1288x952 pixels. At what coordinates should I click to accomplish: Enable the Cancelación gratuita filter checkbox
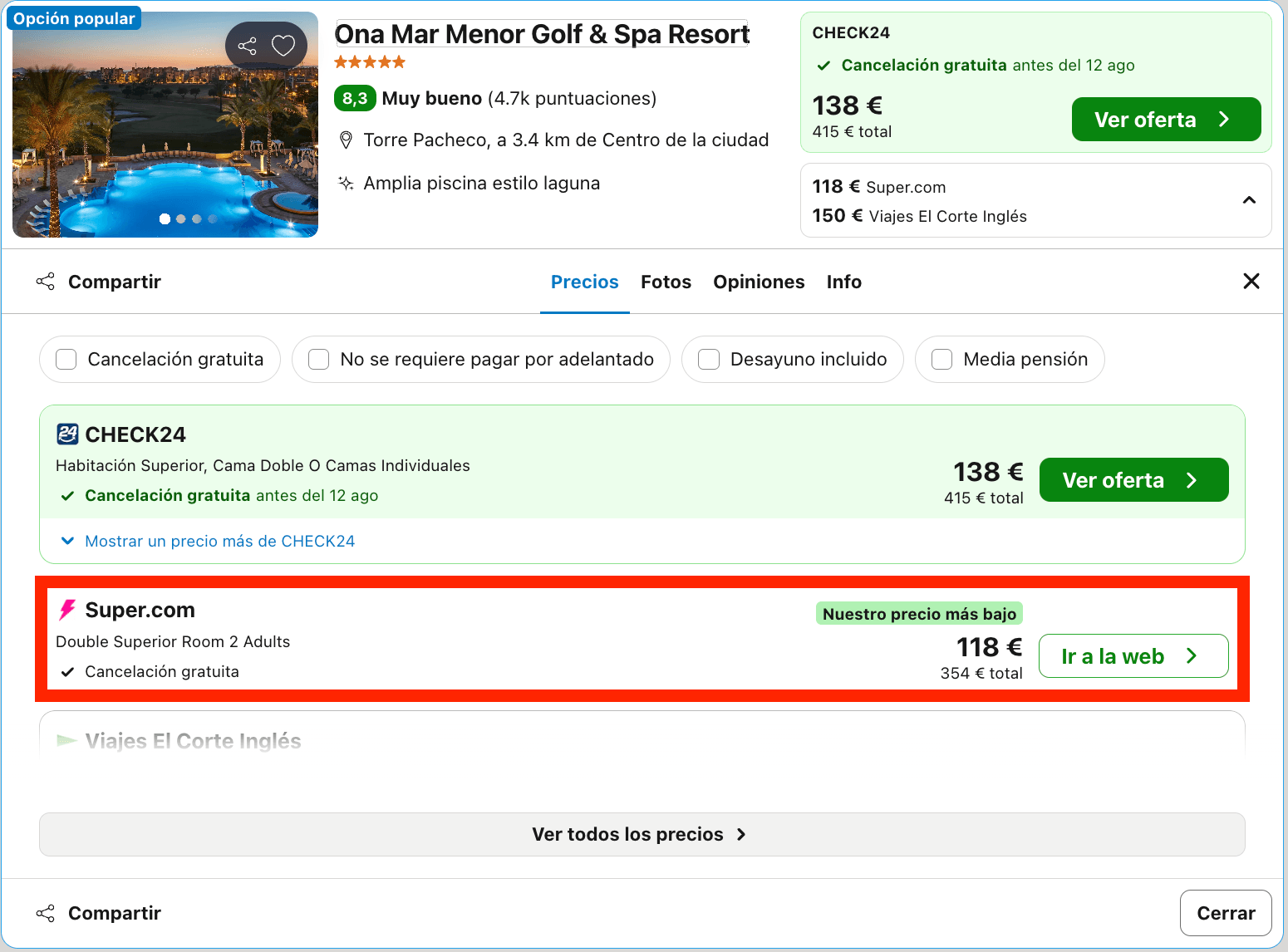point(66,360)
